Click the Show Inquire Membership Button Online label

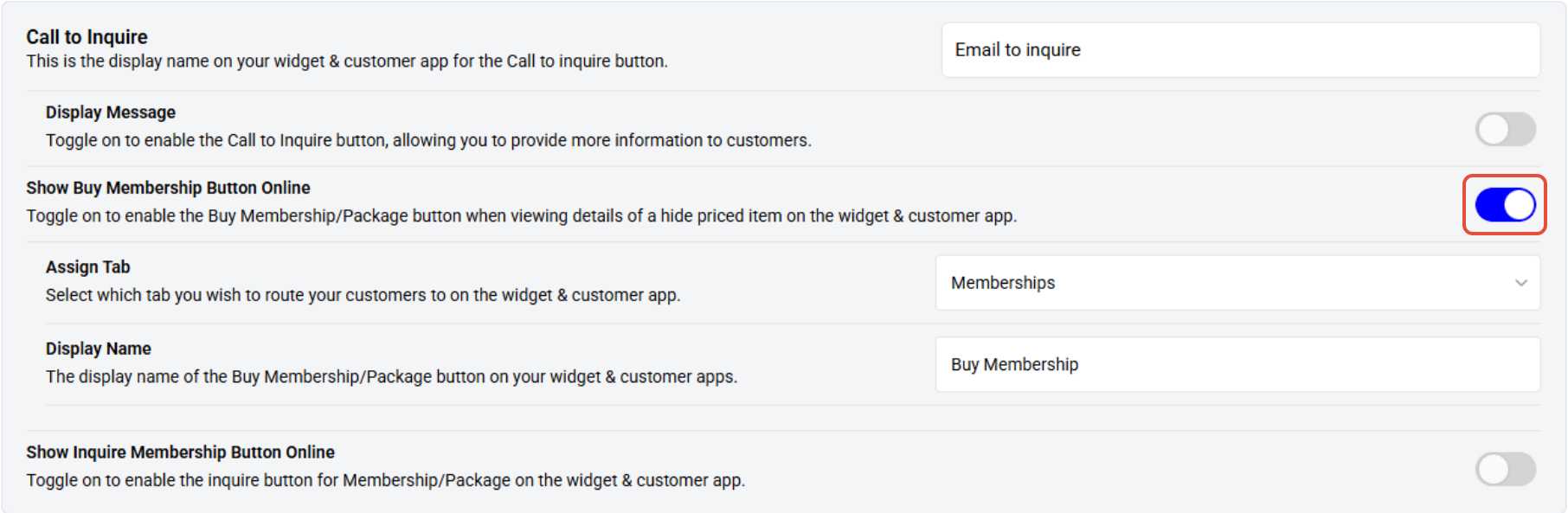click(x=180, y=452)
